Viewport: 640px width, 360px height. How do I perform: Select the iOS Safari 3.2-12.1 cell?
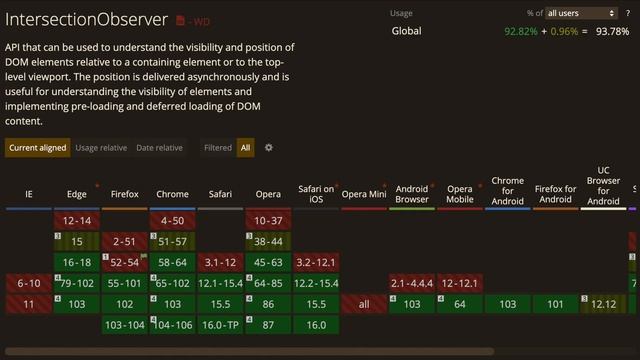316,262
